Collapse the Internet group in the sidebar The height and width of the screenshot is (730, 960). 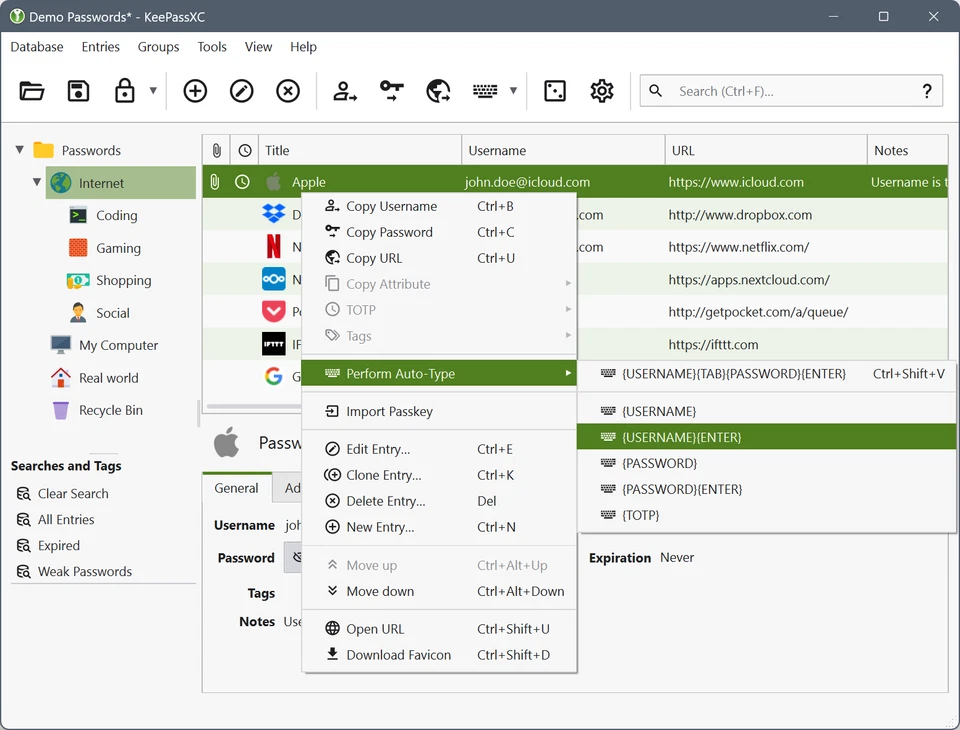click(x=37, y=182)
